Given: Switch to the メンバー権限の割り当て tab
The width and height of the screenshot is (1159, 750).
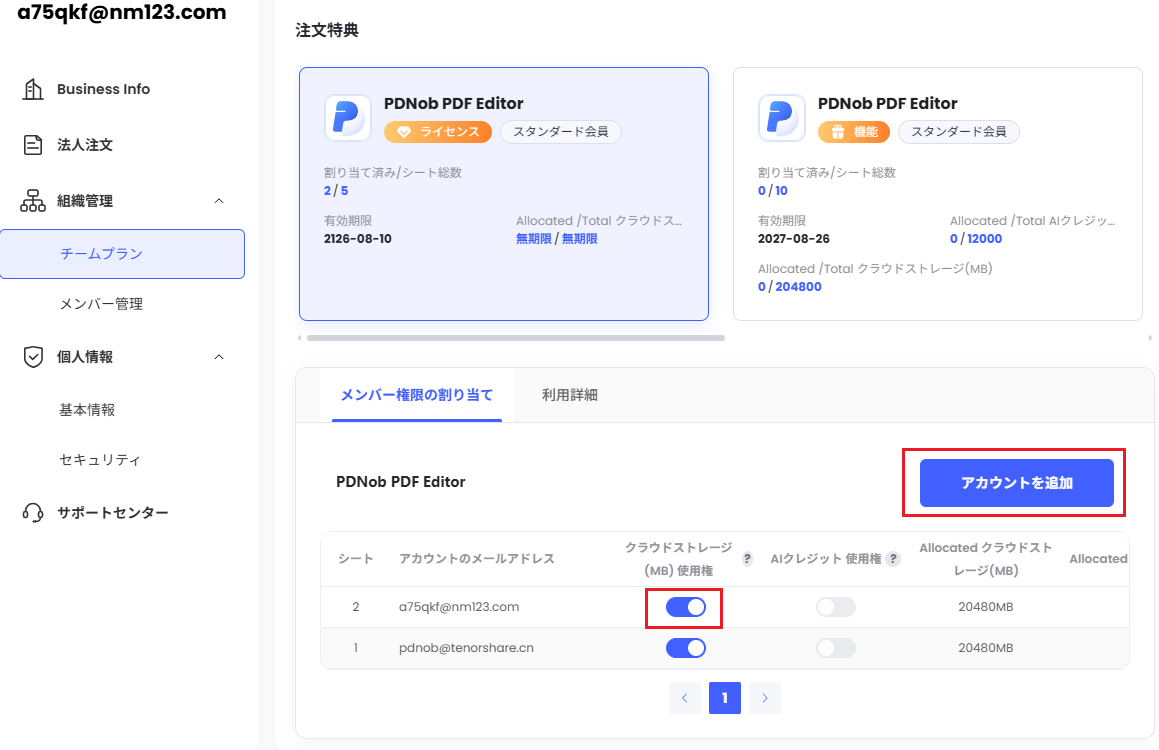Looking at the screenshot, I should (x=417, y=395).
